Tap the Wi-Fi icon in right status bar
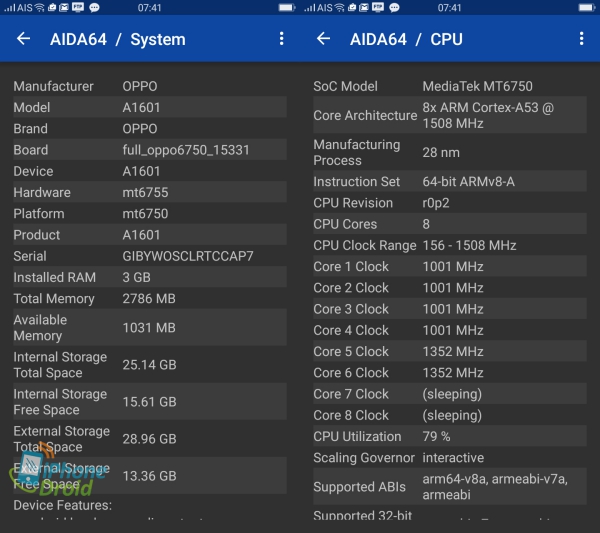The image size is (600, 533). pyautogui.click(x=340, y=8)
